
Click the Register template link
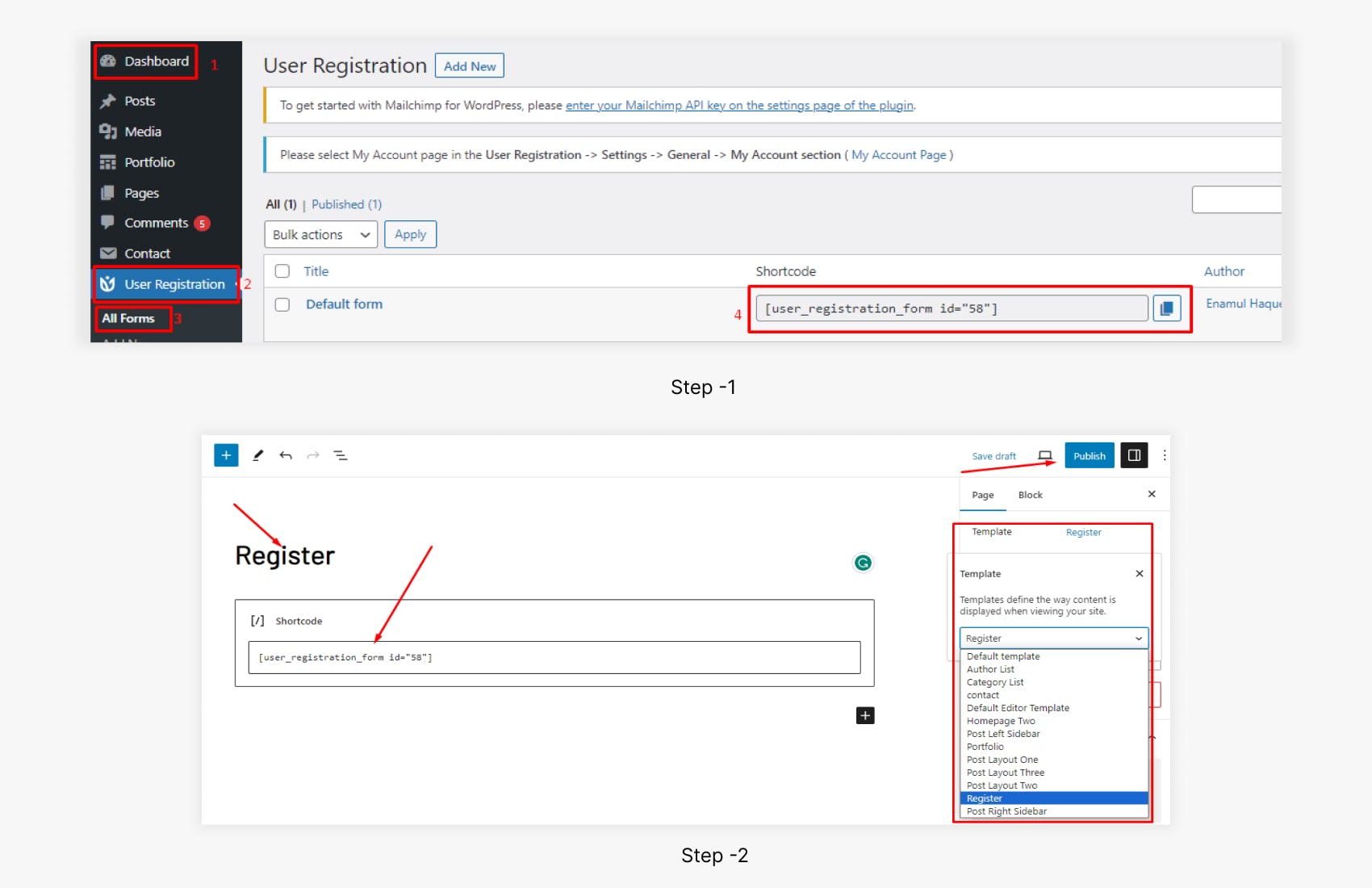pyautogui.click(x=1083, y=532)
